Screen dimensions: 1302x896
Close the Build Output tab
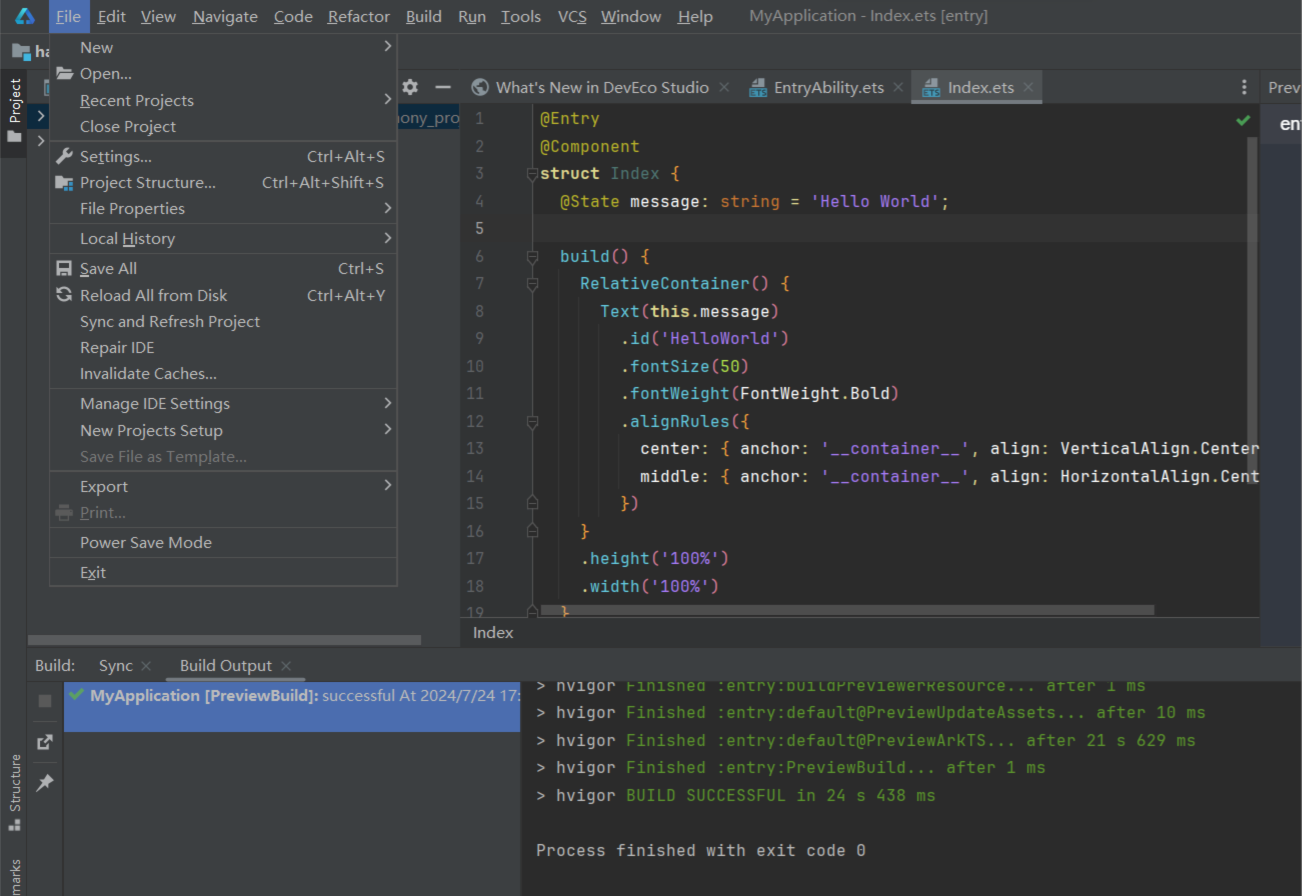click(285, 665)
